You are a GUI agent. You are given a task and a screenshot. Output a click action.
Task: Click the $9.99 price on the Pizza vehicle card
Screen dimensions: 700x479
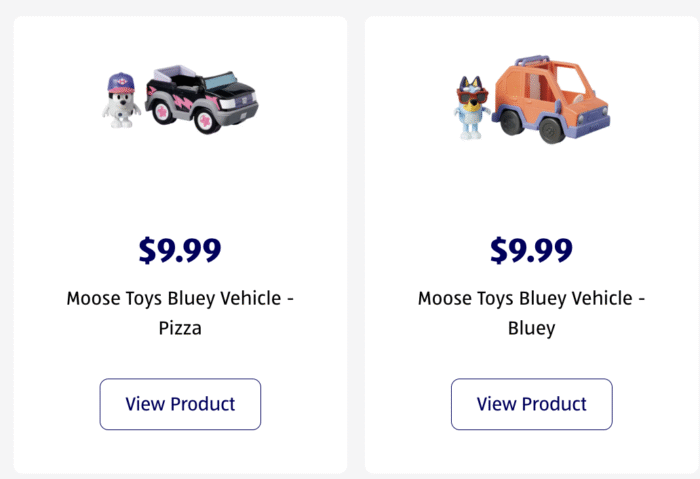coord(180,250)
